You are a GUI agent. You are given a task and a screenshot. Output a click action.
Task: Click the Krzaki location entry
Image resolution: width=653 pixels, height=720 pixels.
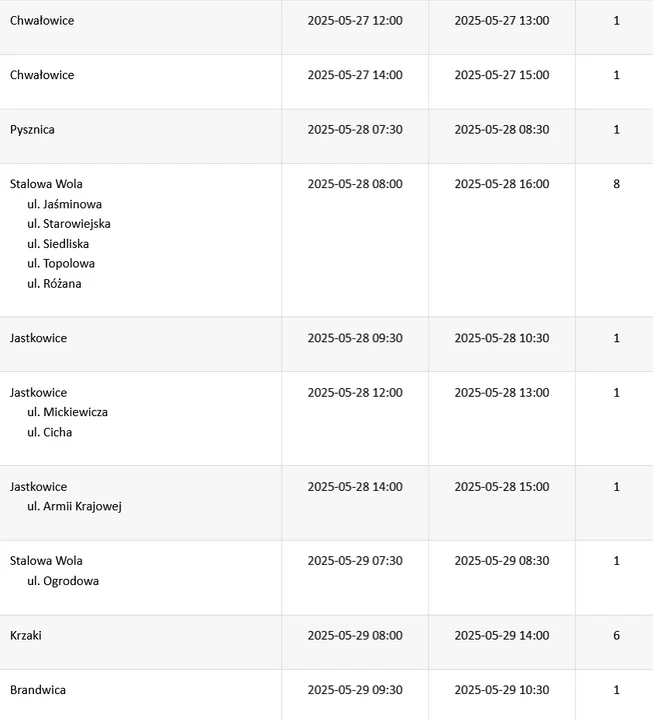(x=26, y=636)
